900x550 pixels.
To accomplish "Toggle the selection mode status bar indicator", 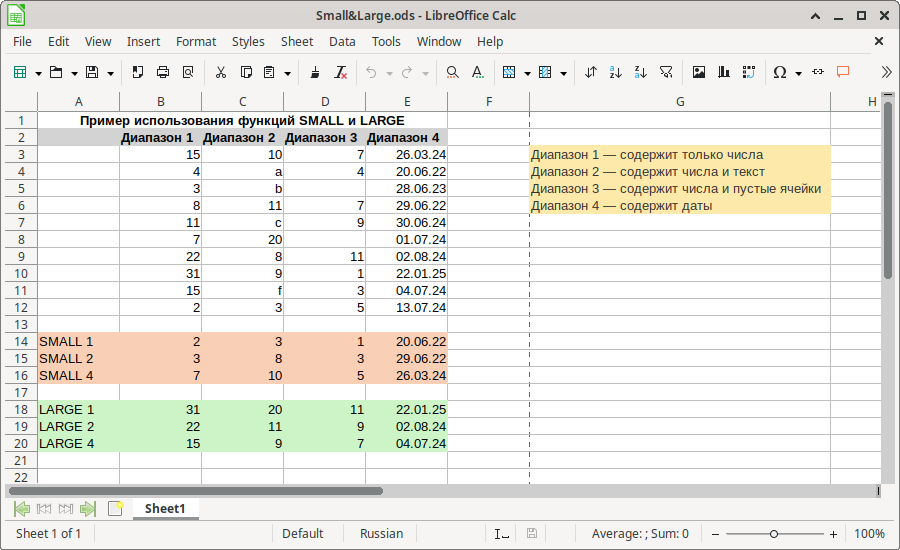I will (502, 534).
